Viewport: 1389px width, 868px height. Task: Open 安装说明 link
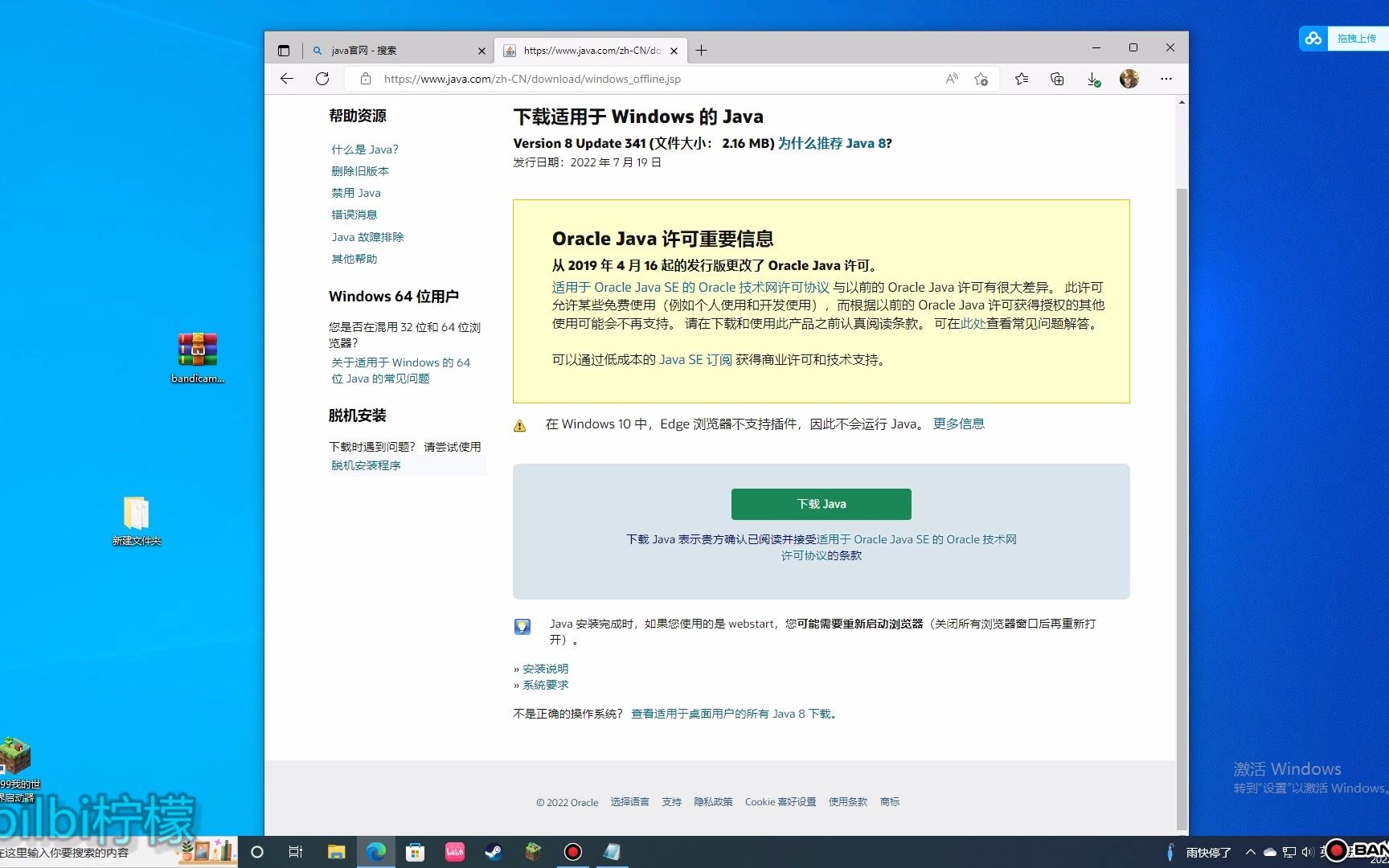click(x=545, y=669)
